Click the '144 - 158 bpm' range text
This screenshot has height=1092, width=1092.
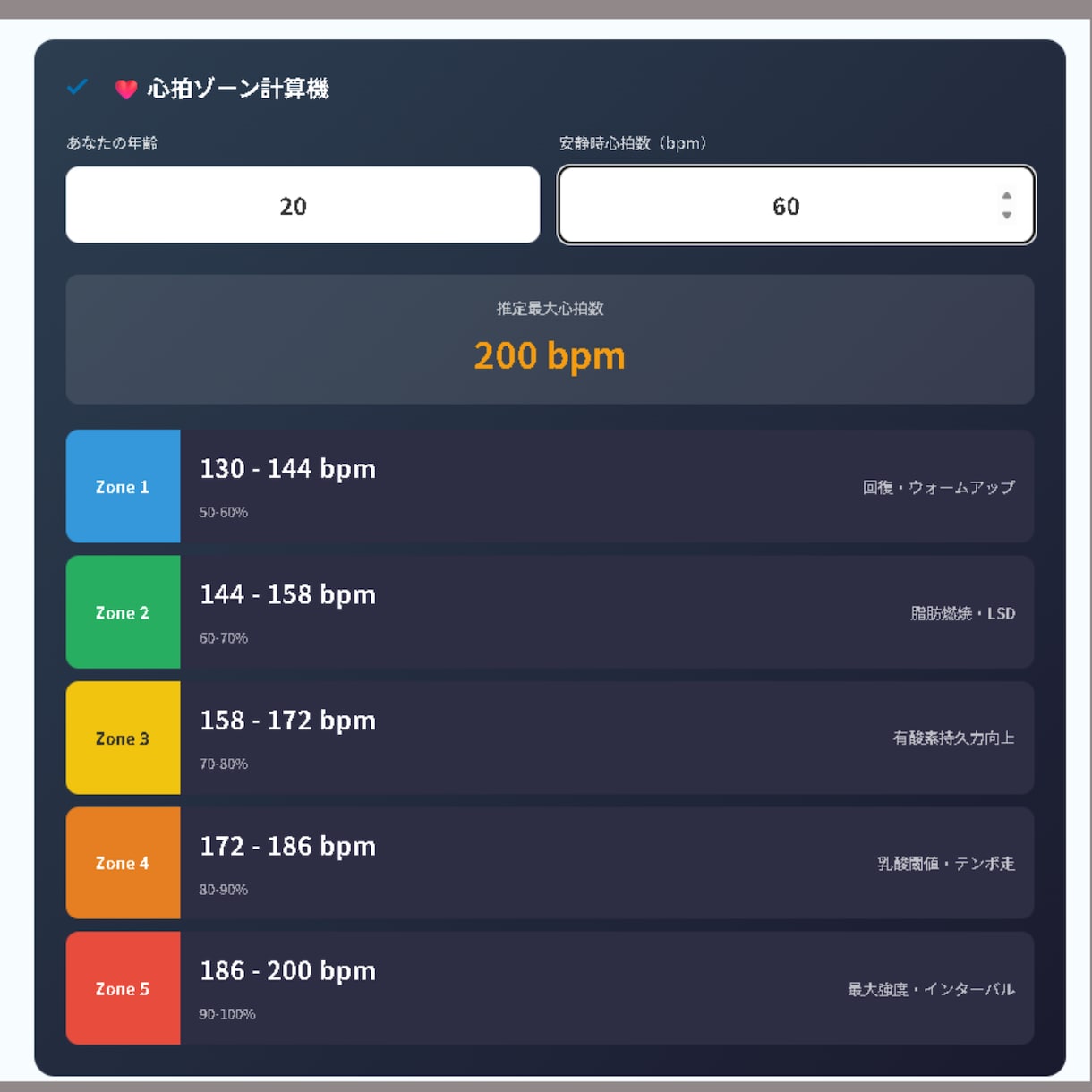click(x=287, y=594)
